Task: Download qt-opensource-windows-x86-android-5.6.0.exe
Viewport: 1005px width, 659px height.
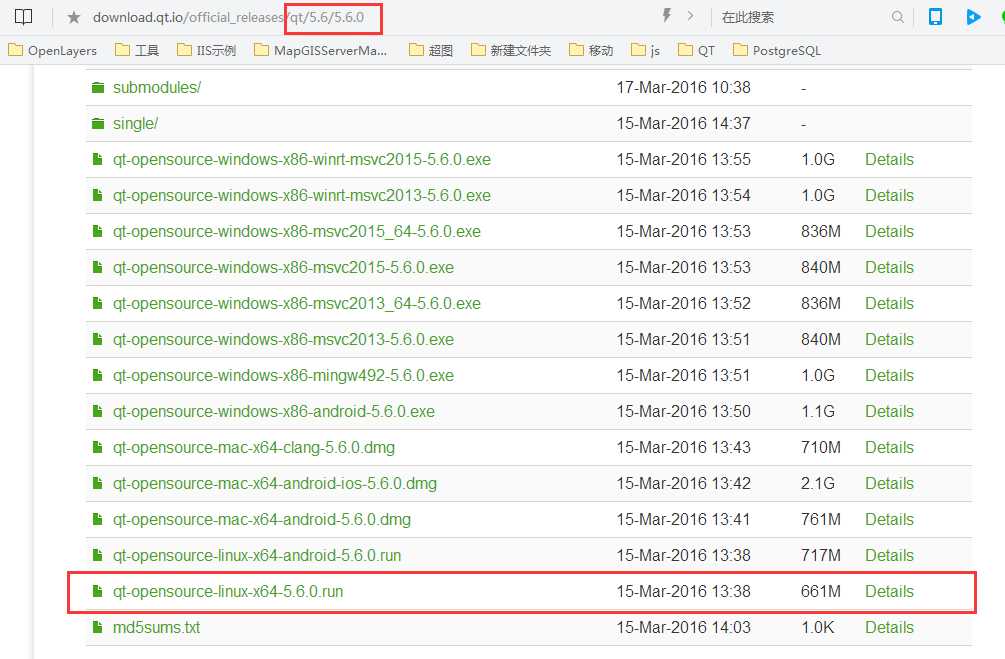Action: pos(274,411)
